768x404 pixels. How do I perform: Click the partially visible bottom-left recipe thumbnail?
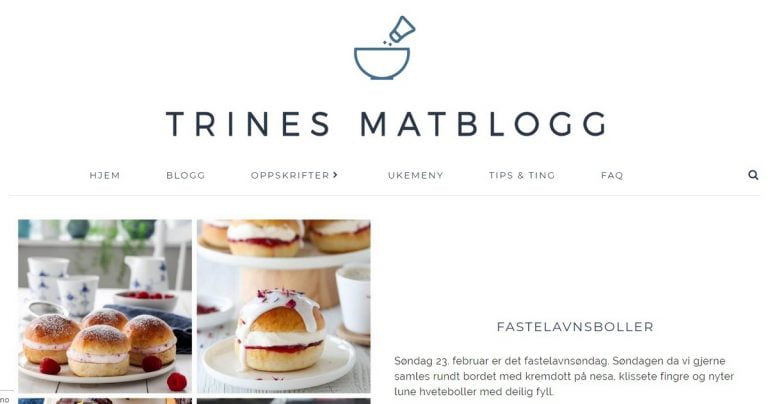click(x=105, y=401)
